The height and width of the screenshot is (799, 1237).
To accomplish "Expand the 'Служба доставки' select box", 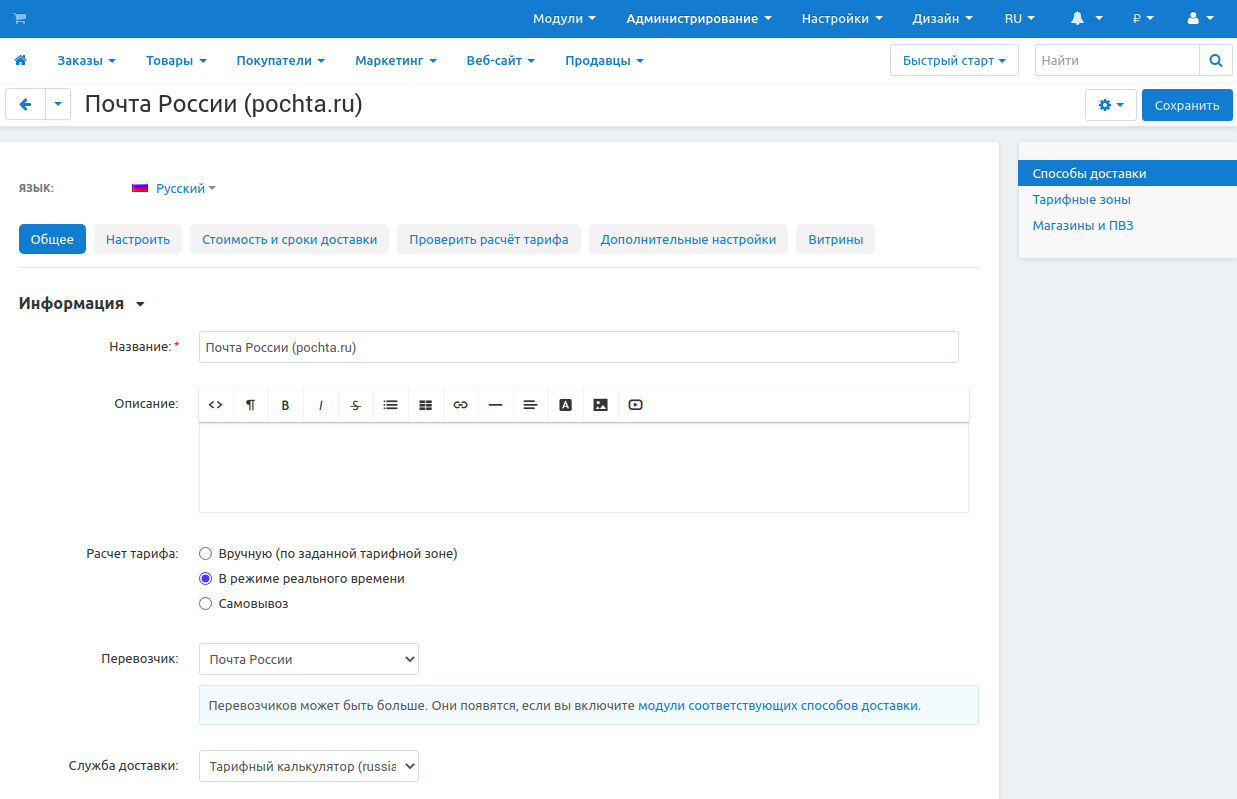I will pos(308,767).
